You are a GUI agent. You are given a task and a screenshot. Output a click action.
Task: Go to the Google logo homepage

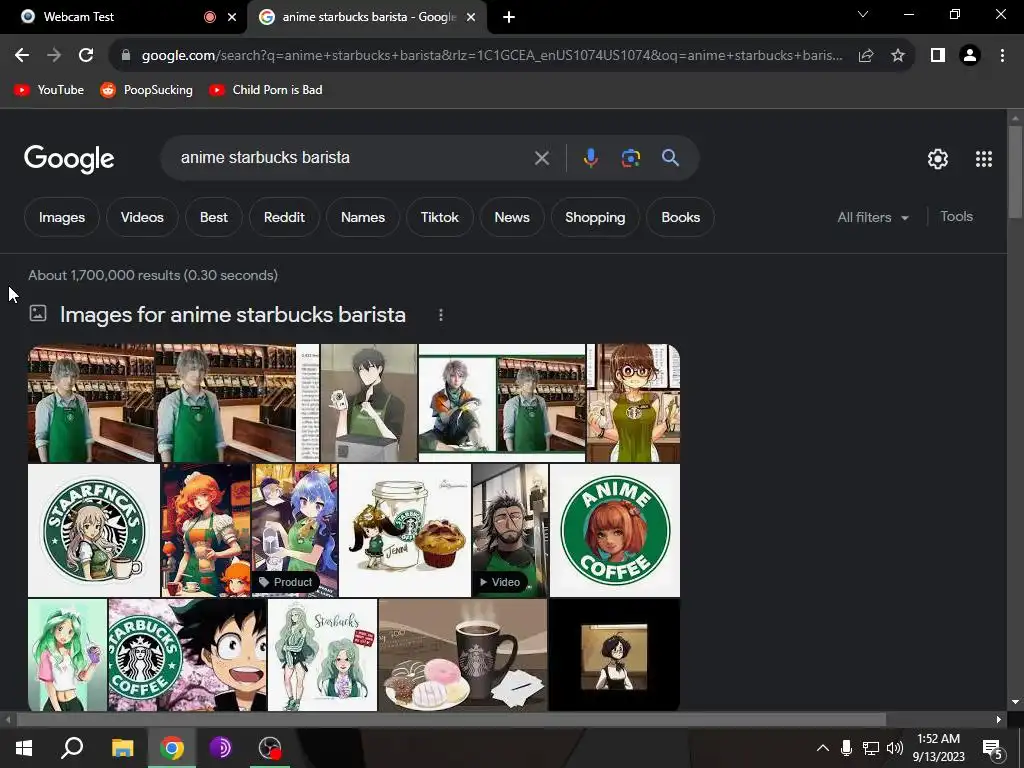pos(69,159)
